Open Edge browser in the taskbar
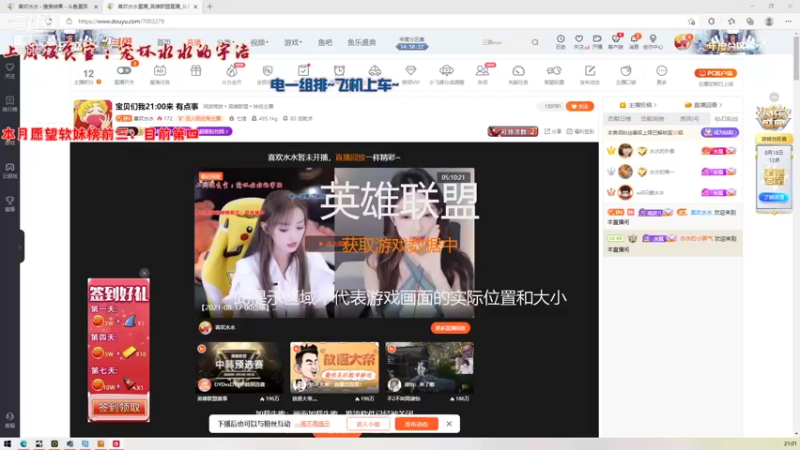 23,444
